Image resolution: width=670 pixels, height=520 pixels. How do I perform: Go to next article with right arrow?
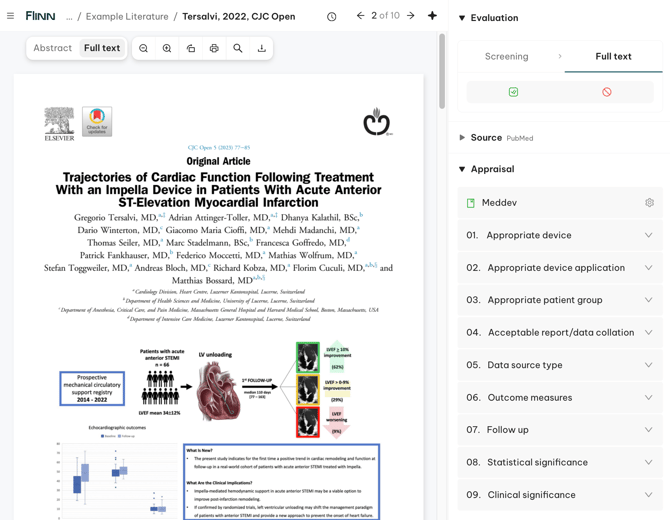pos(411,16)
